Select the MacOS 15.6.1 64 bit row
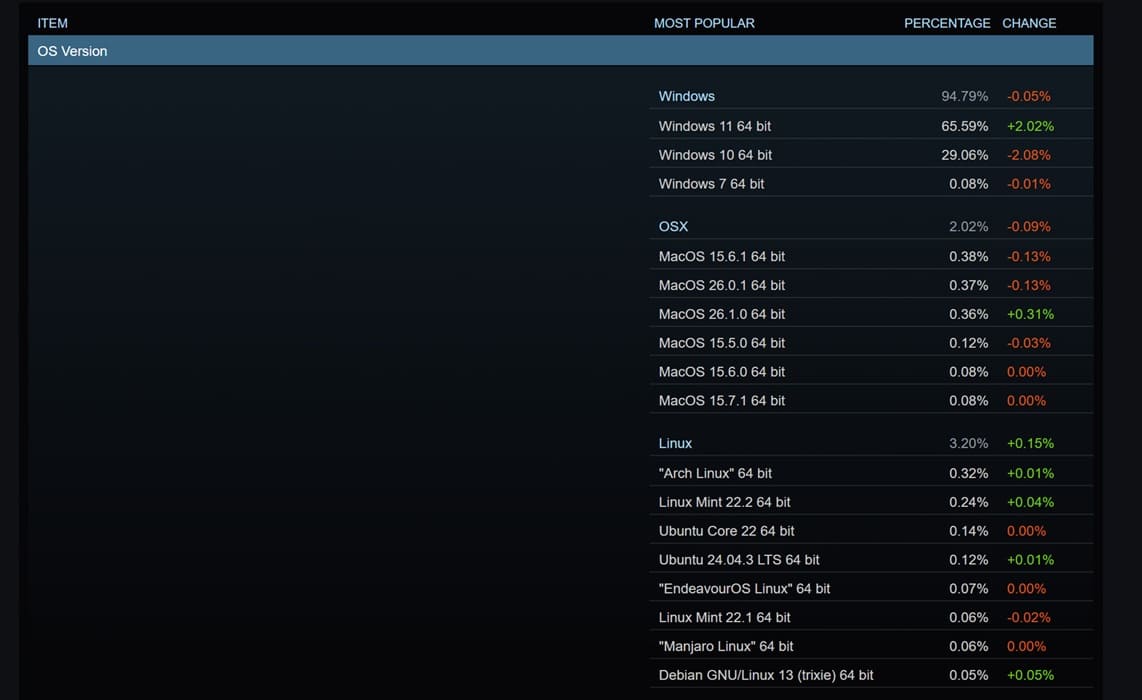 [x=721, y=256]
